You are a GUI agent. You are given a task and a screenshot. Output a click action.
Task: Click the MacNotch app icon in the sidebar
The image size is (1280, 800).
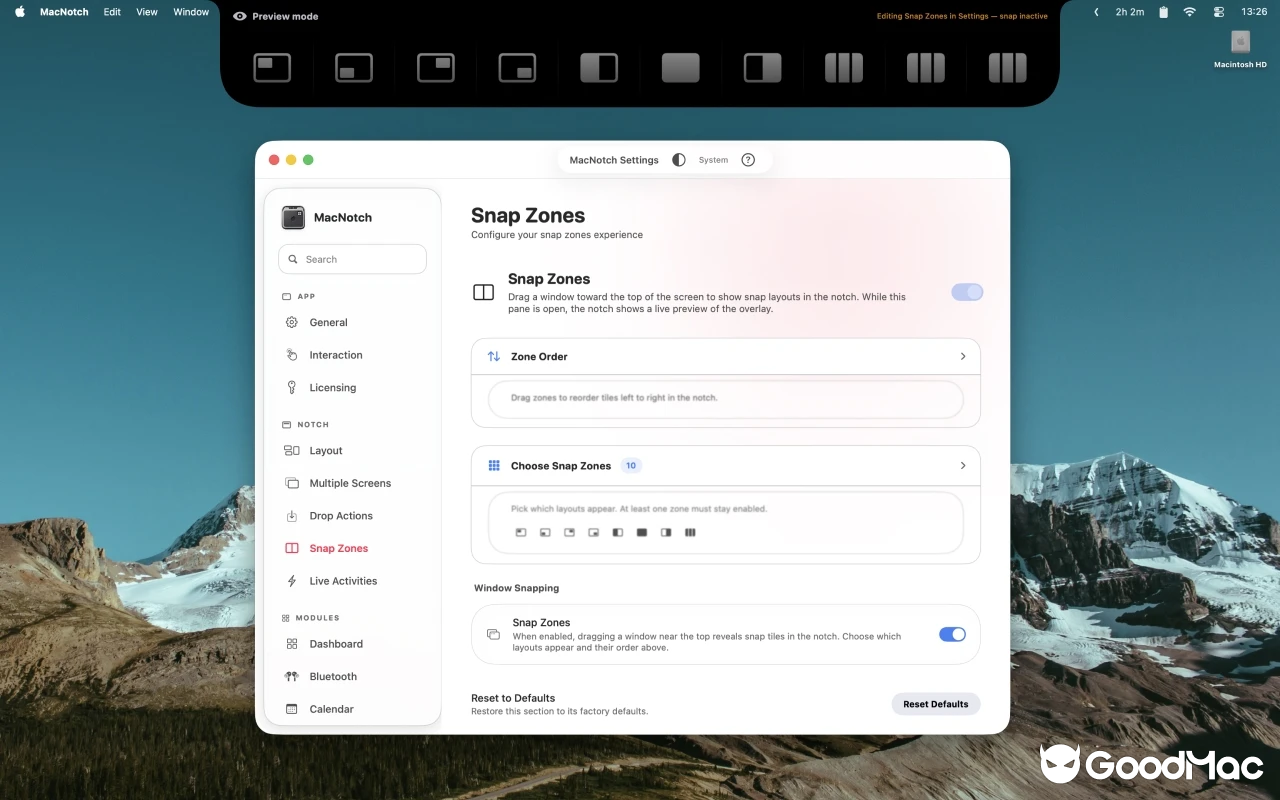pos(293,217)
